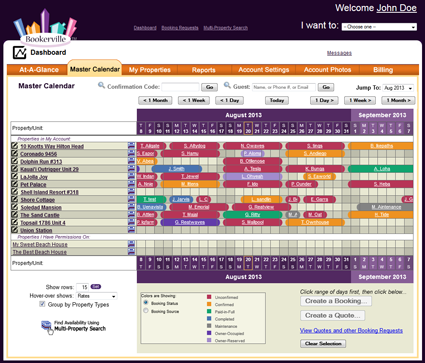Open the Billing tab
Viewport: 425px width, 363px height.
click(x=383, y=70)
